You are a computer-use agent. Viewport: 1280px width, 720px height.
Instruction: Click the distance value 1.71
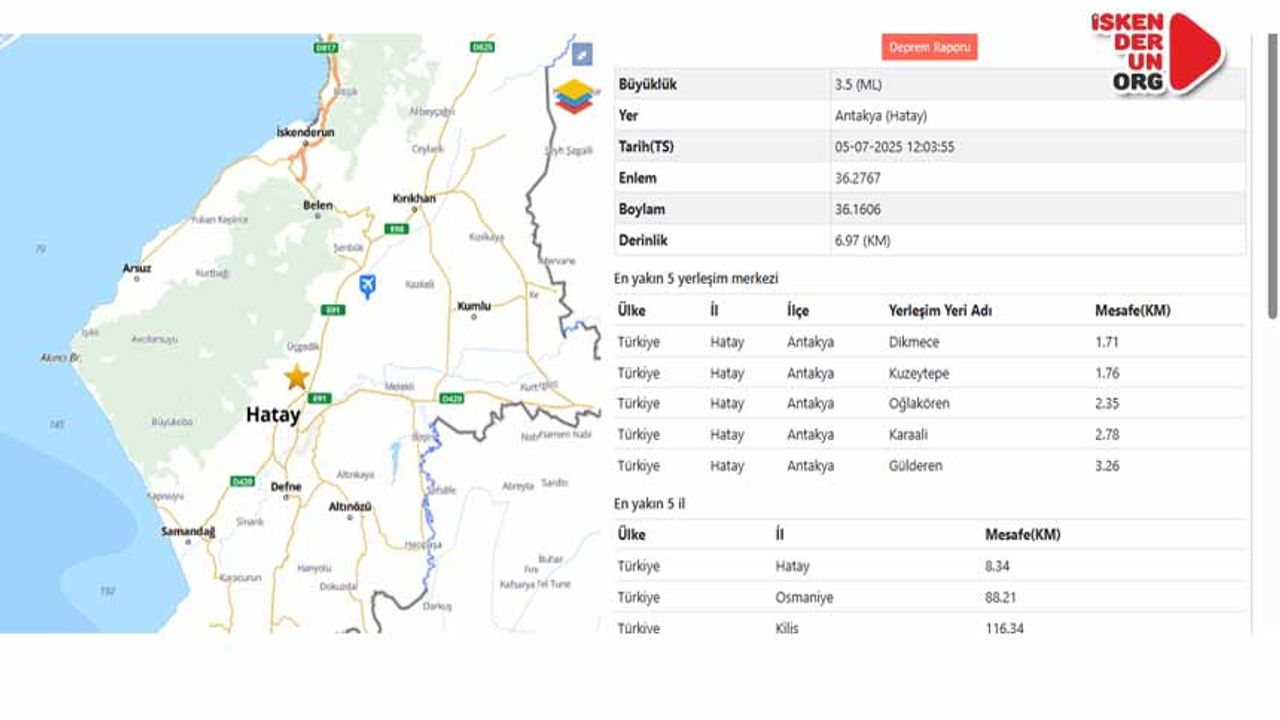[1106, 342]
